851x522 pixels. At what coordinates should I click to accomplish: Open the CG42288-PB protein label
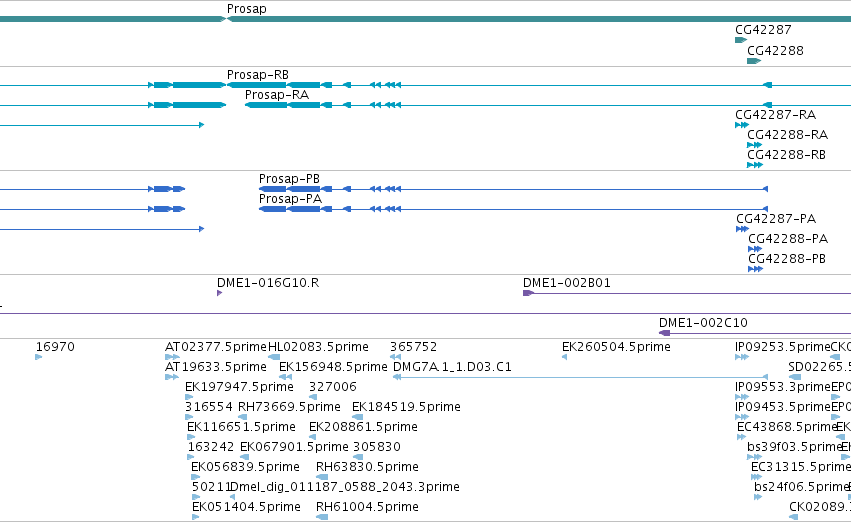pos(787,259)
